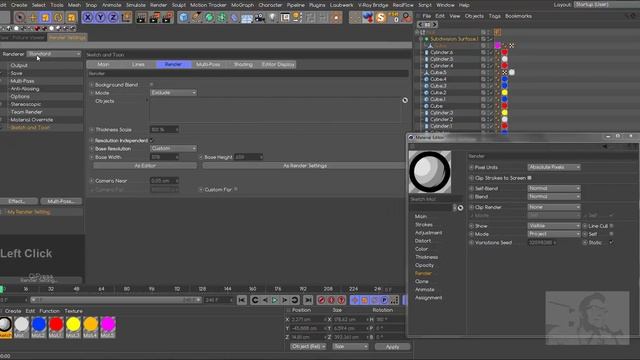Click the Apply button in coordinates
640x360 pixels.
392,347
